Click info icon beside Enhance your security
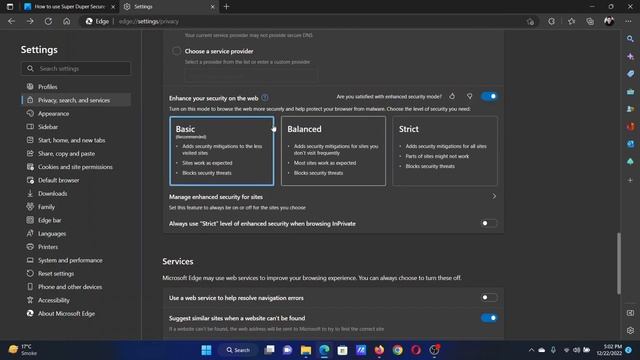 (x=265, y=98)
